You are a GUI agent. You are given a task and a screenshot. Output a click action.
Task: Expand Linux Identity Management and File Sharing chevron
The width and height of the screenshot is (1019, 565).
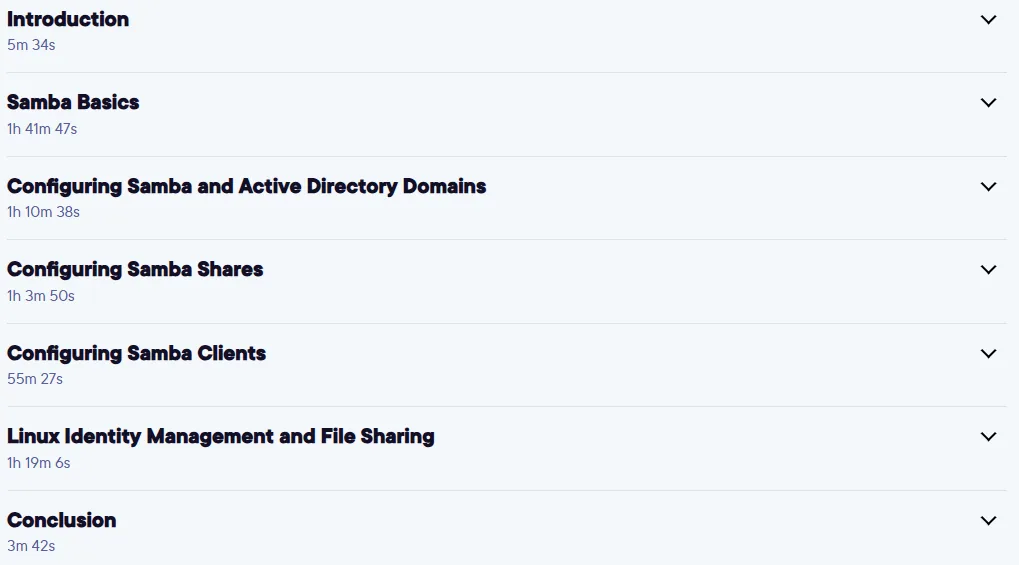988,437
